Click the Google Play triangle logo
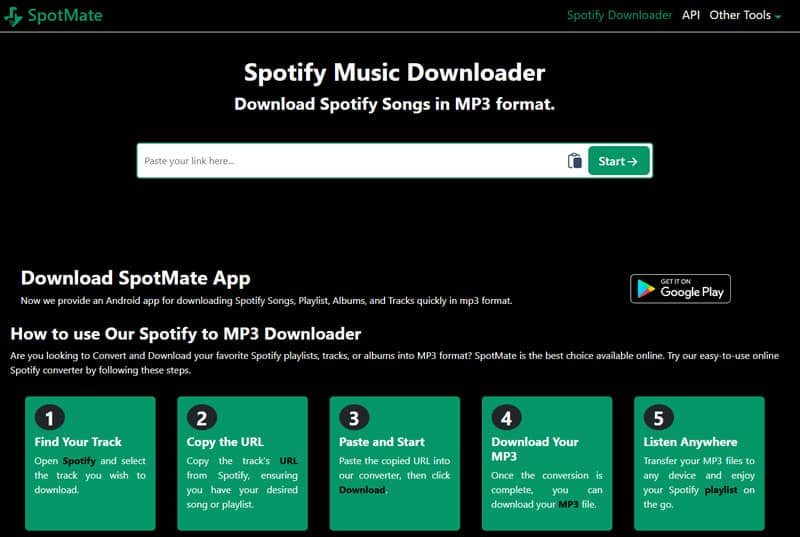Image resolution: width=800 pixels, height=537 pixels. pos(646,289)
